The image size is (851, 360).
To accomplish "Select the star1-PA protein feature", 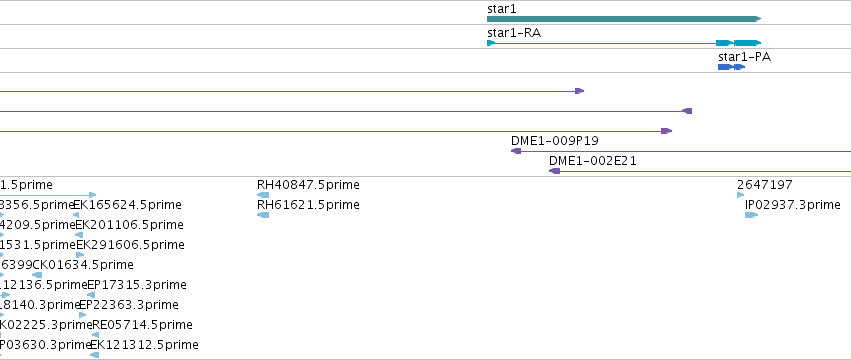I will point(731,67).
